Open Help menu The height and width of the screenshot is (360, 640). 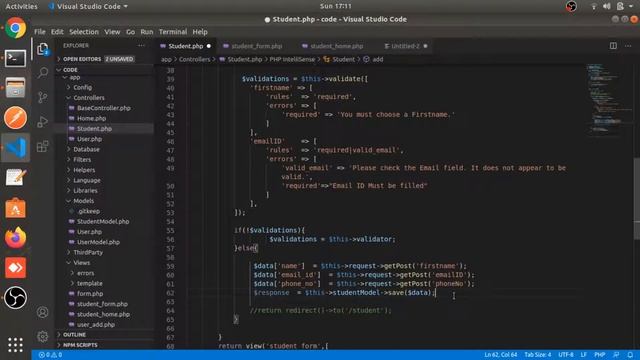[200, 32]
